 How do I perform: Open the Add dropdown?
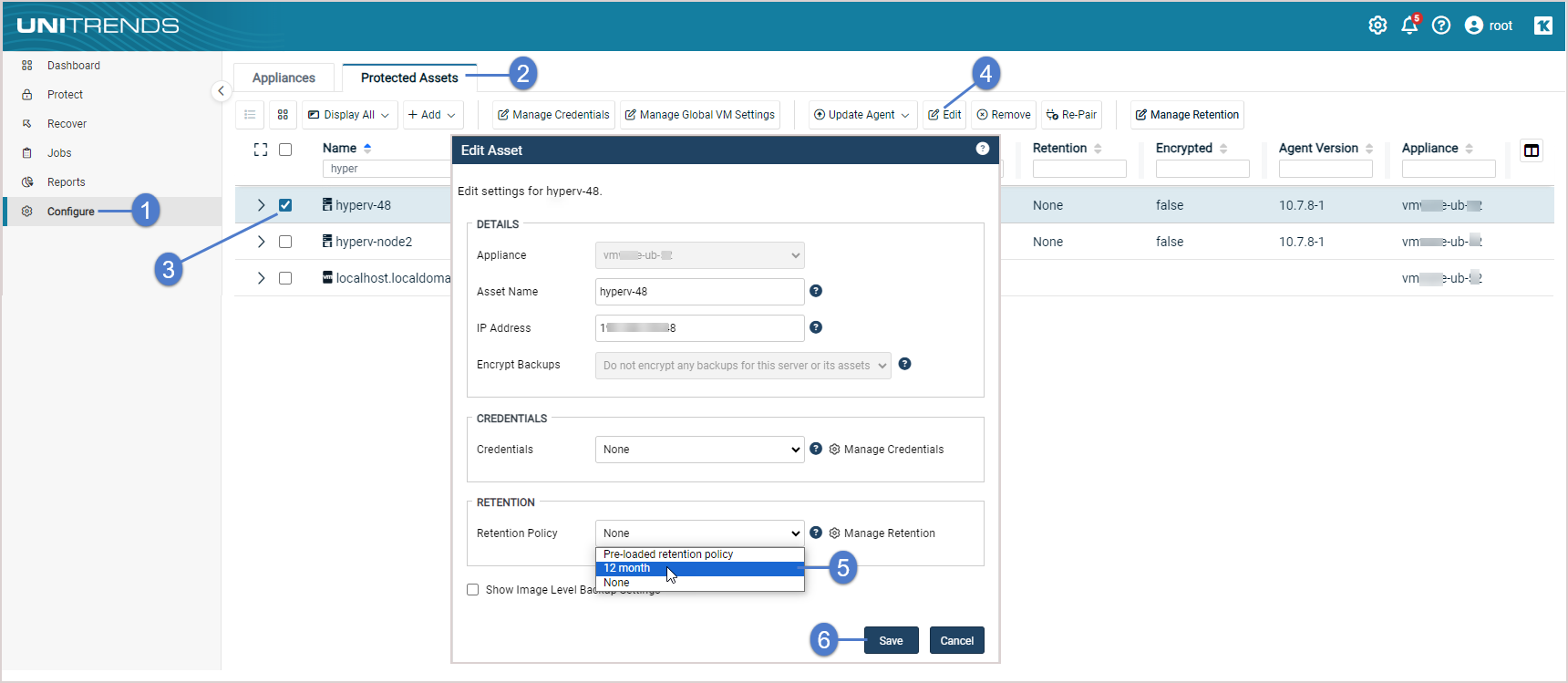point(432,115)
